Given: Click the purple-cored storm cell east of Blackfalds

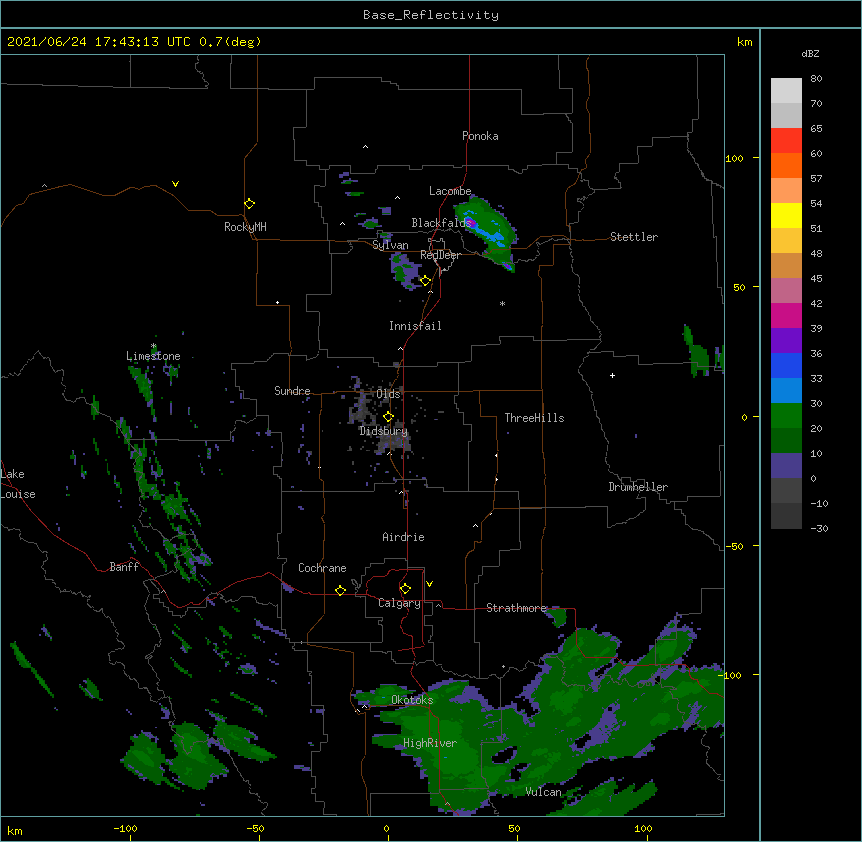Looking at the screenshot, I should [485, 231].
